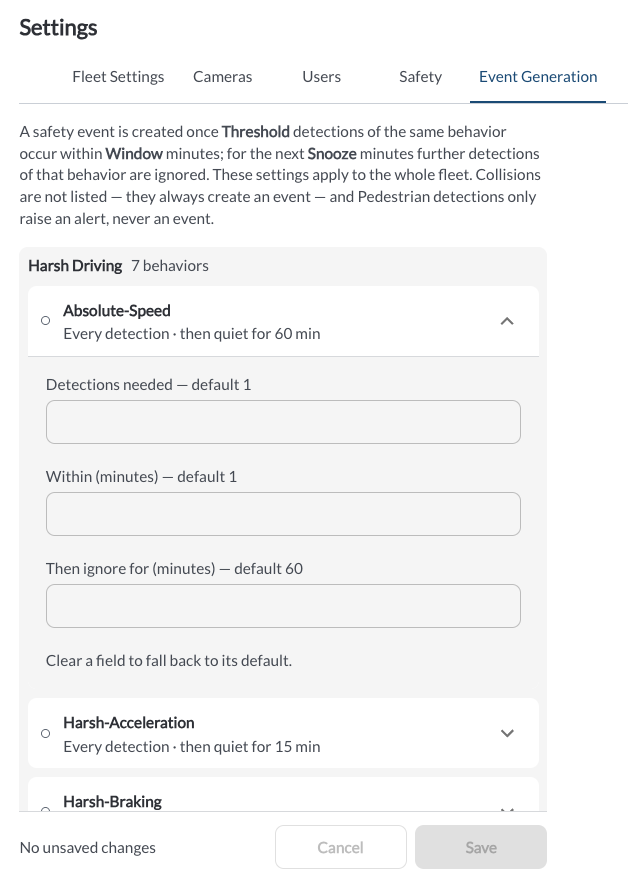Screen dimensions: 628x889
Task: Expand the Harsh-Acceleration chevron arrow
Action: click(x=507, y=733)
